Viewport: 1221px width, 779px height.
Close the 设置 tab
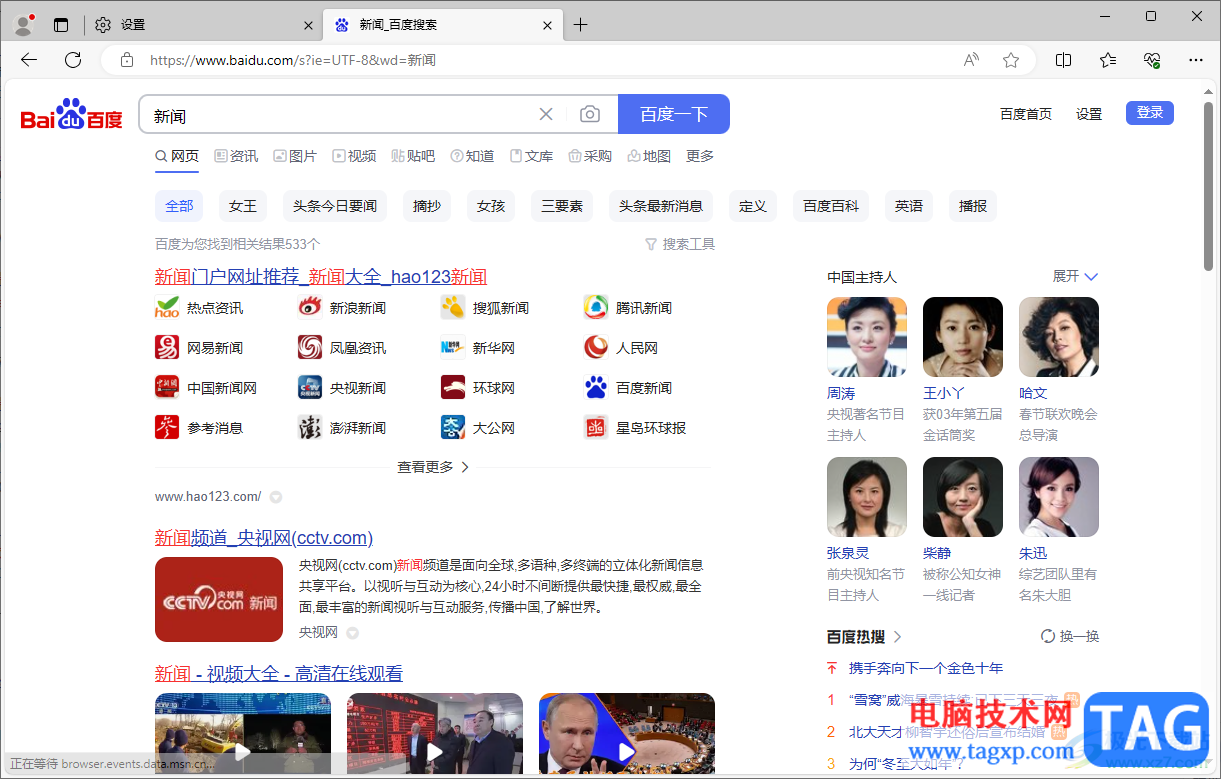(x=307, y=25)
